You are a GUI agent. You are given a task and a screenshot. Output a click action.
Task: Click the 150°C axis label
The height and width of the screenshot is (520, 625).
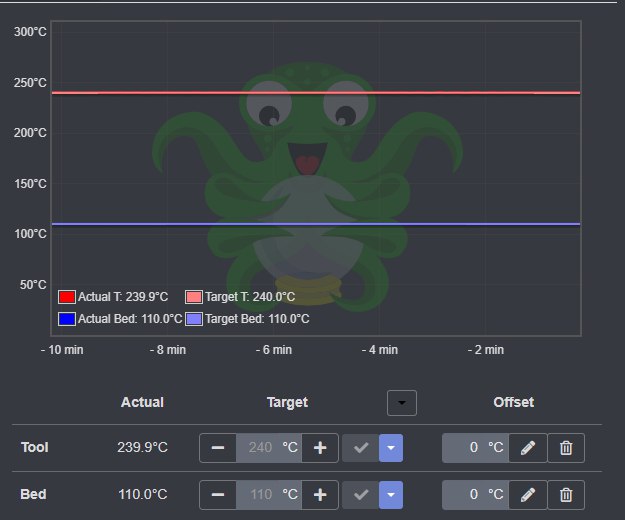click(x=30, y=184)
